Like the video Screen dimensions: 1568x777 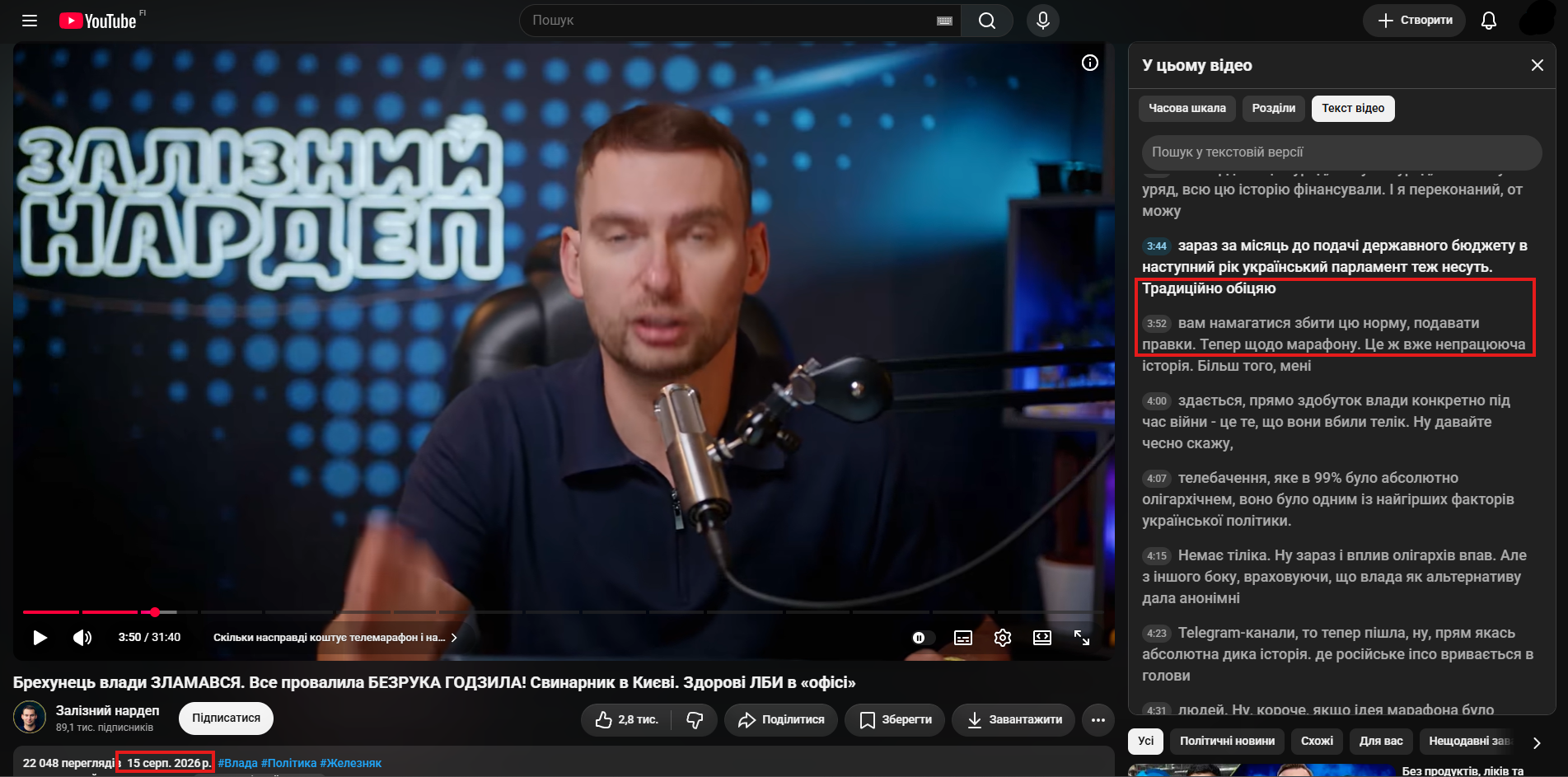(x=626, y=720)
